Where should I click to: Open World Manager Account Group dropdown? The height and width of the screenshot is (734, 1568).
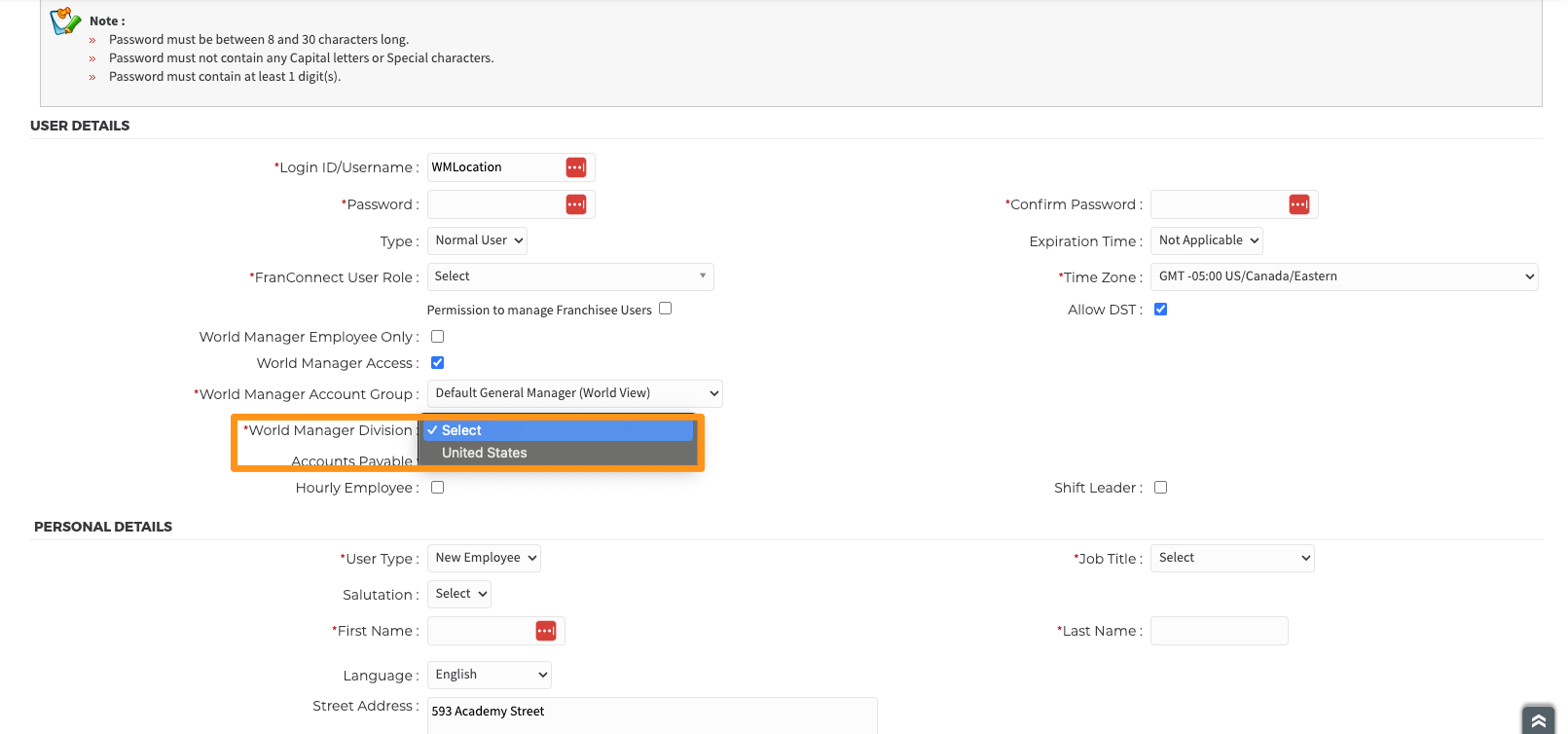575,393
